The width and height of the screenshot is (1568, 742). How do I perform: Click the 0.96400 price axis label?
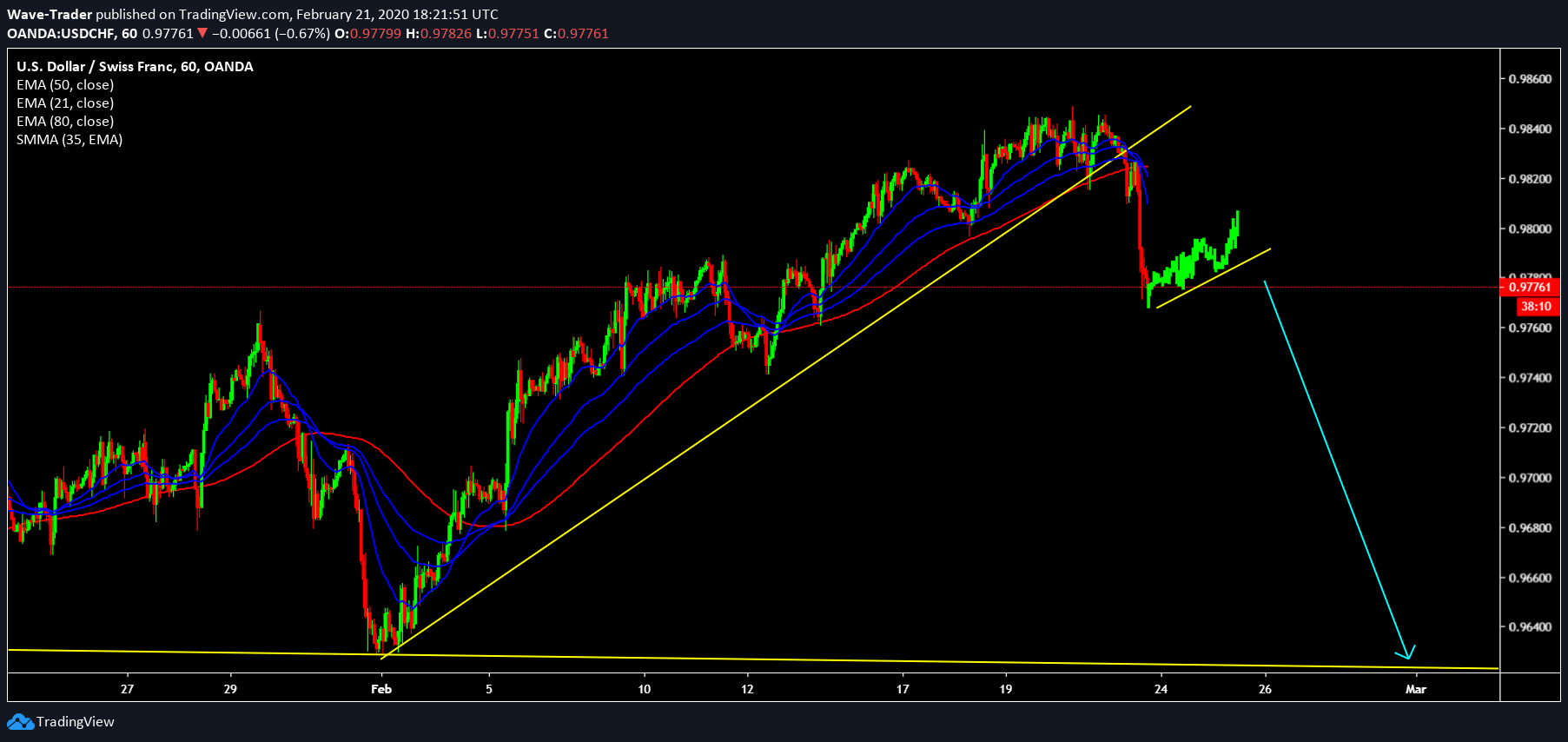point(1530,627)
